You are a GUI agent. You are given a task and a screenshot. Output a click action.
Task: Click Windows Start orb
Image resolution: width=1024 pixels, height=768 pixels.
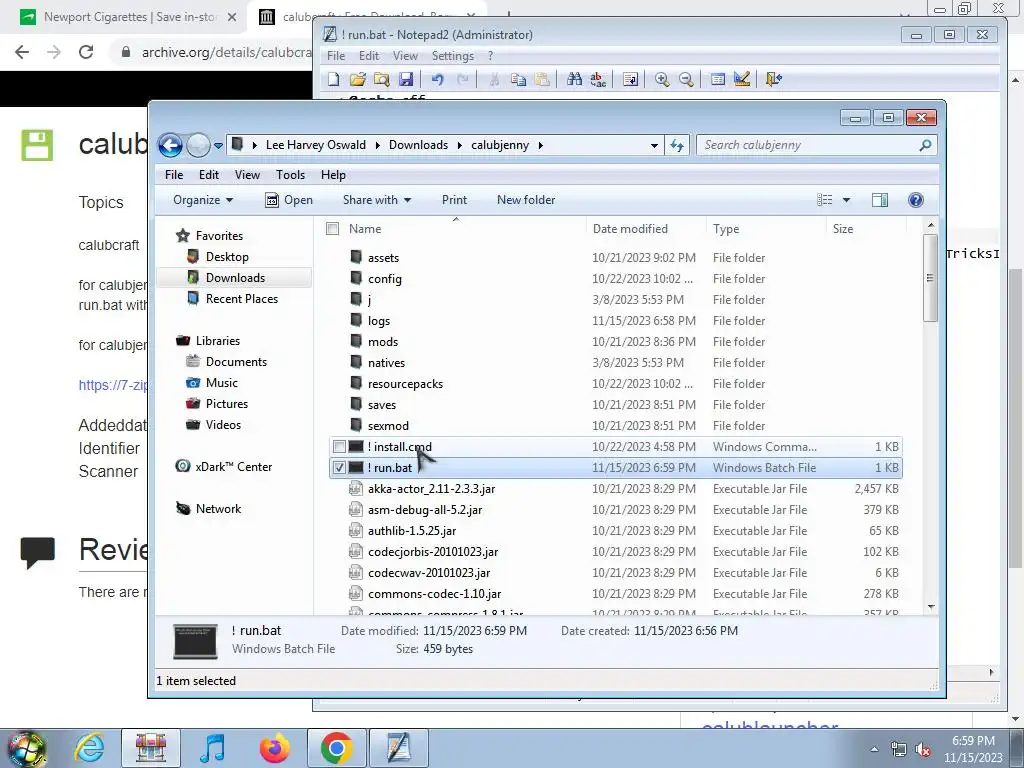click(x=27, y=748)
